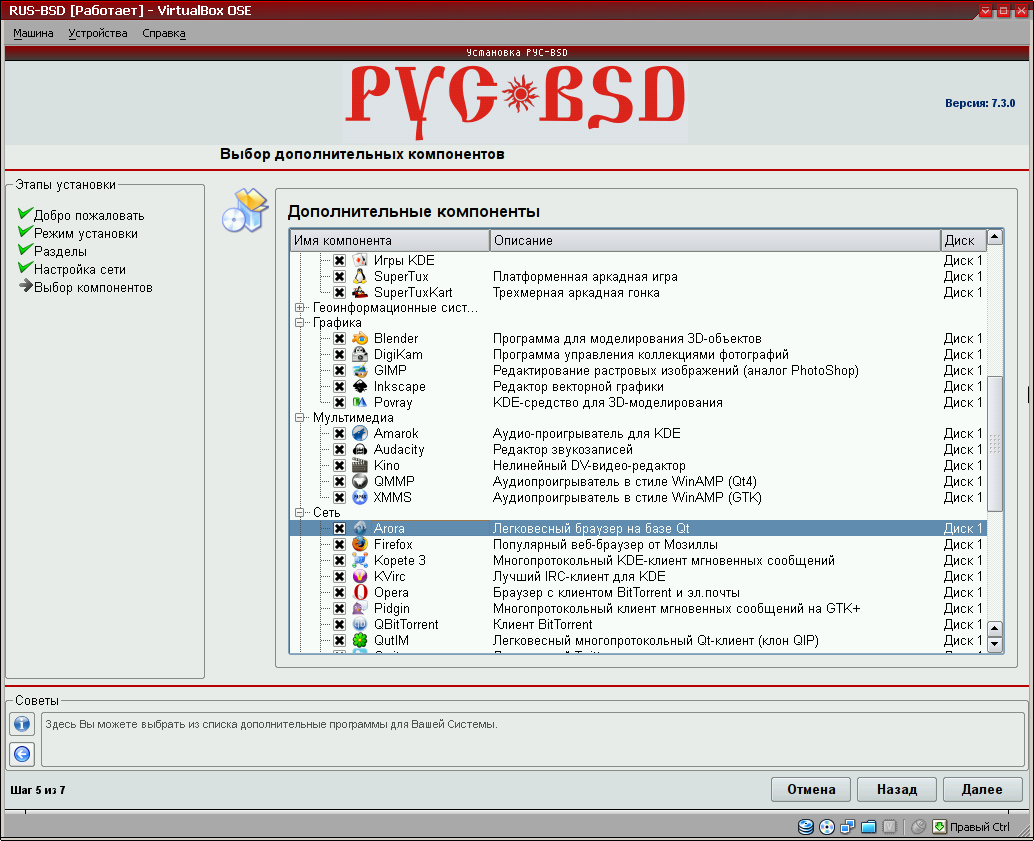Open the Справка menu
The image size is (1034, 841).
(164, 33)
